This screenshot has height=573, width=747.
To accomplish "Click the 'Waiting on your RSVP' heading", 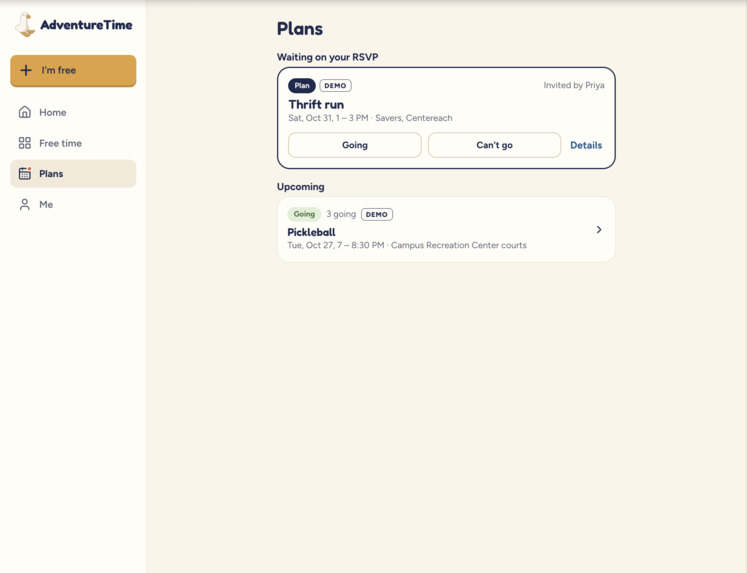I will [x=327, y=57].
